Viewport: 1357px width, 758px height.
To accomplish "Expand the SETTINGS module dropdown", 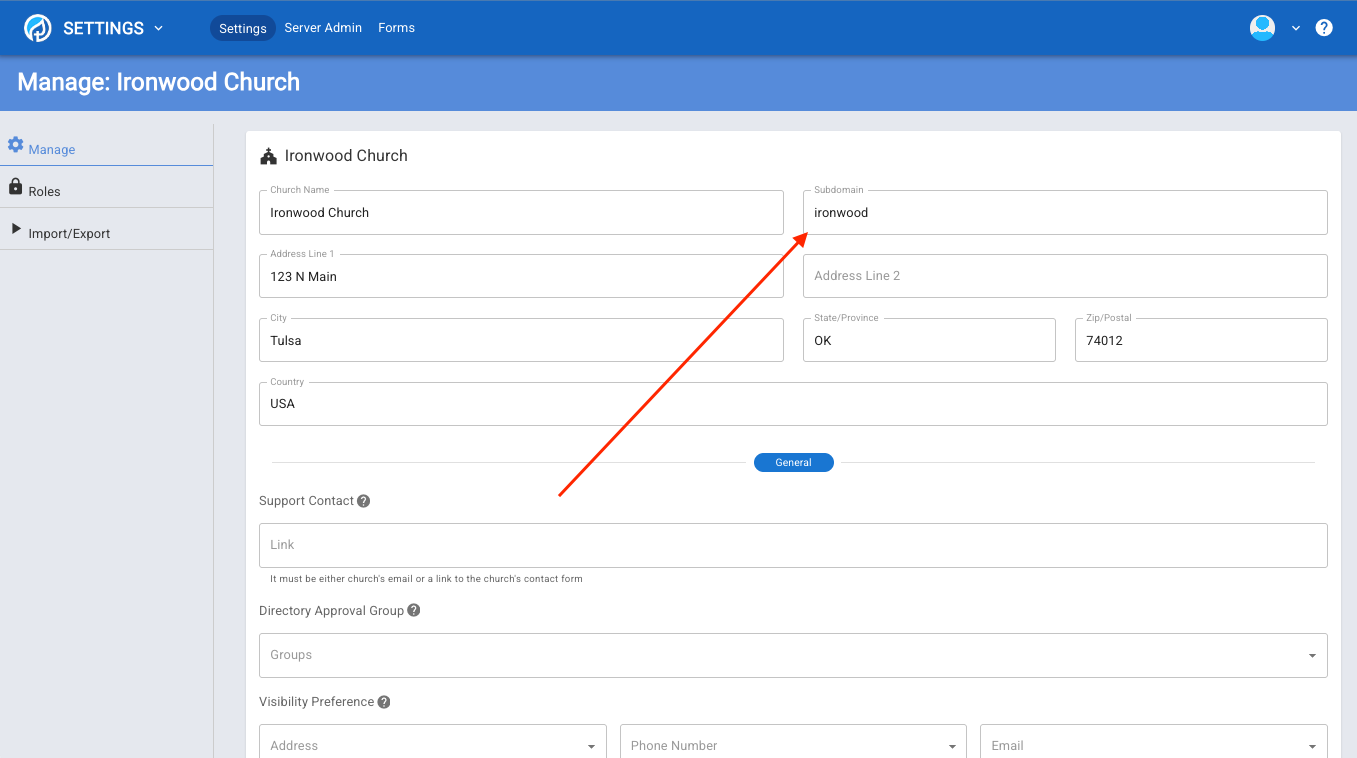I will coord(158,28).
